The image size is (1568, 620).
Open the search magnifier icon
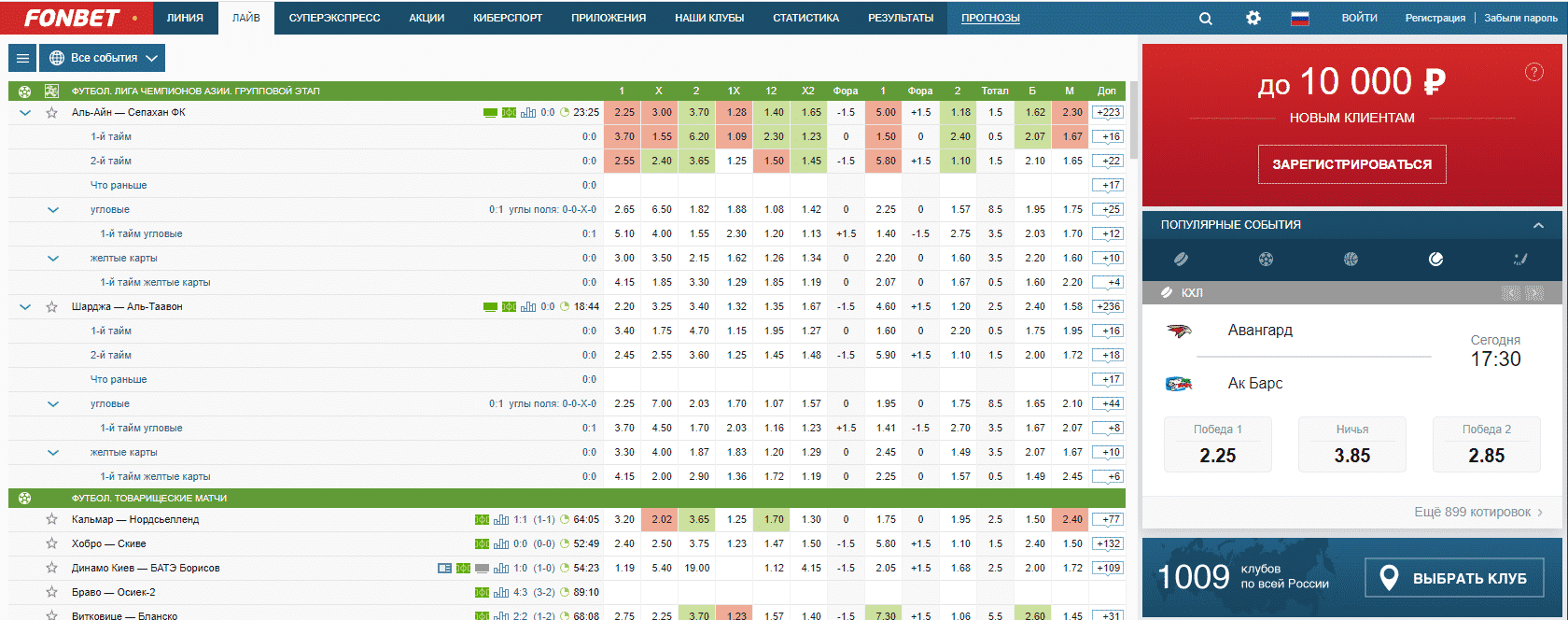(1206, 18)
